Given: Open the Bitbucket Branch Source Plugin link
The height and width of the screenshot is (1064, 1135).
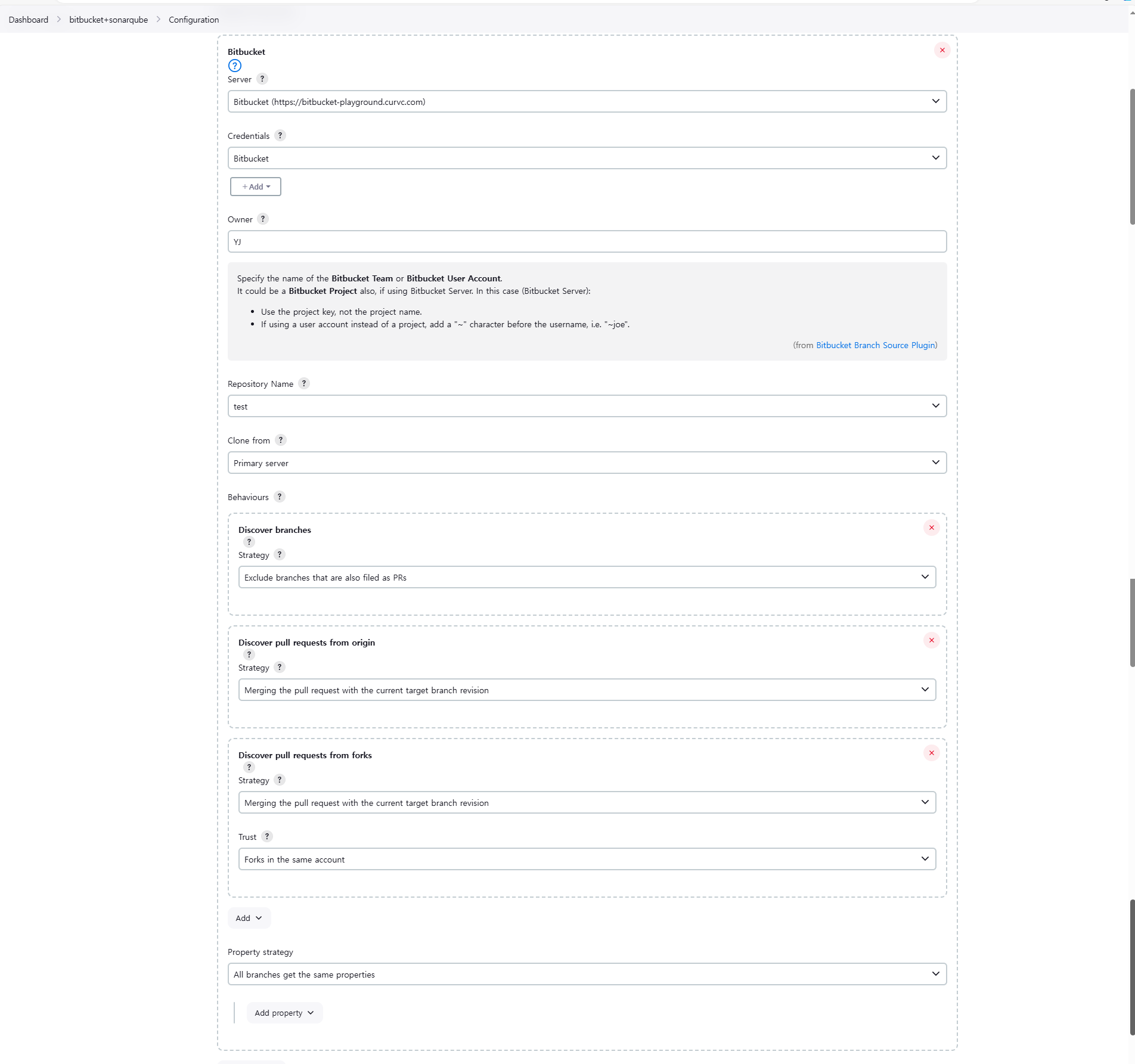Looking at the screenshot, I should pyautogui.click(x=875, y=345).
